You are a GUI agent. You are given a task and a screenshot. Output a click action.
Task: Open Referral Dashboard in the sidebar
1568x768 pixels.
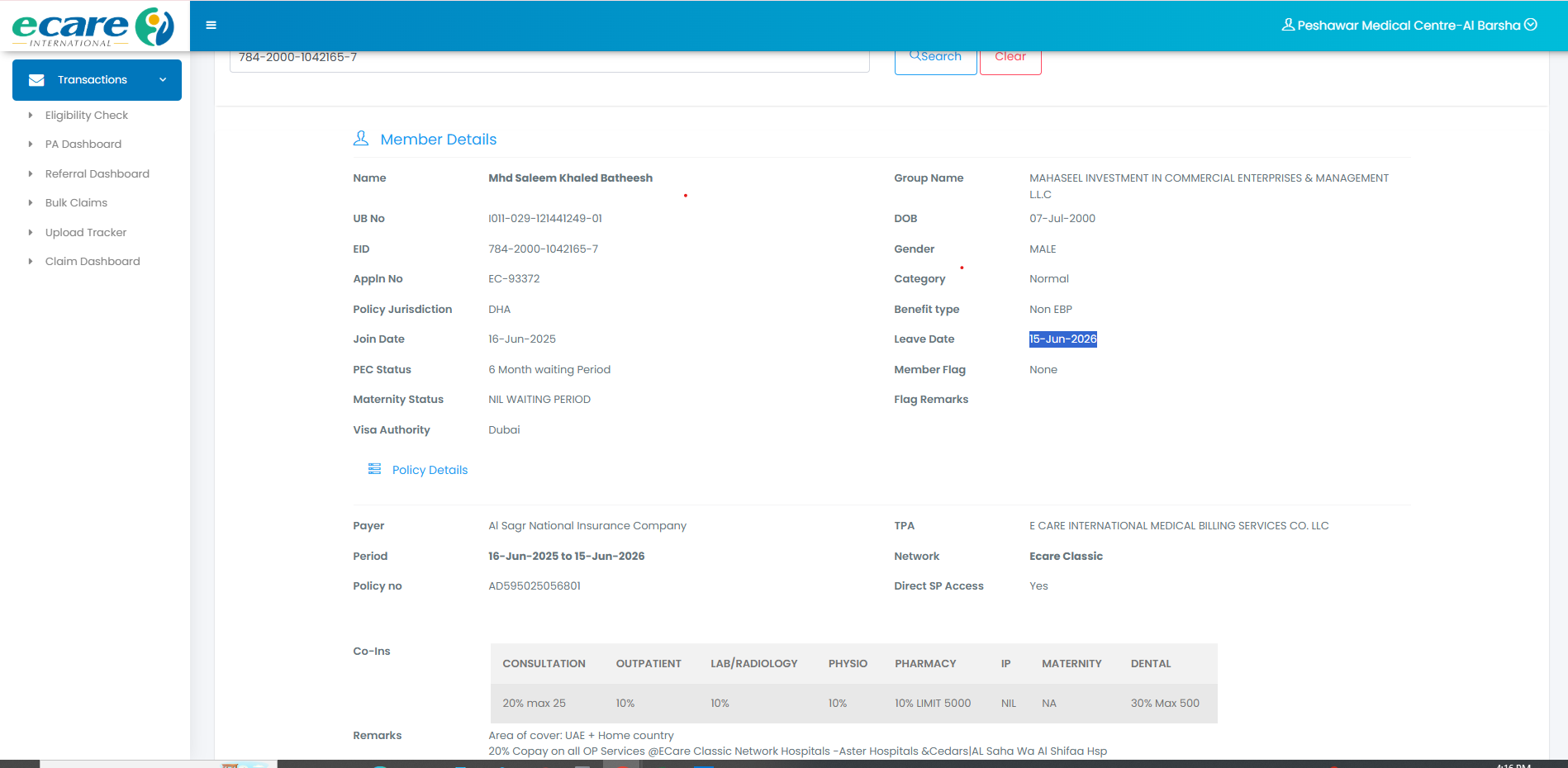(97, 174)
